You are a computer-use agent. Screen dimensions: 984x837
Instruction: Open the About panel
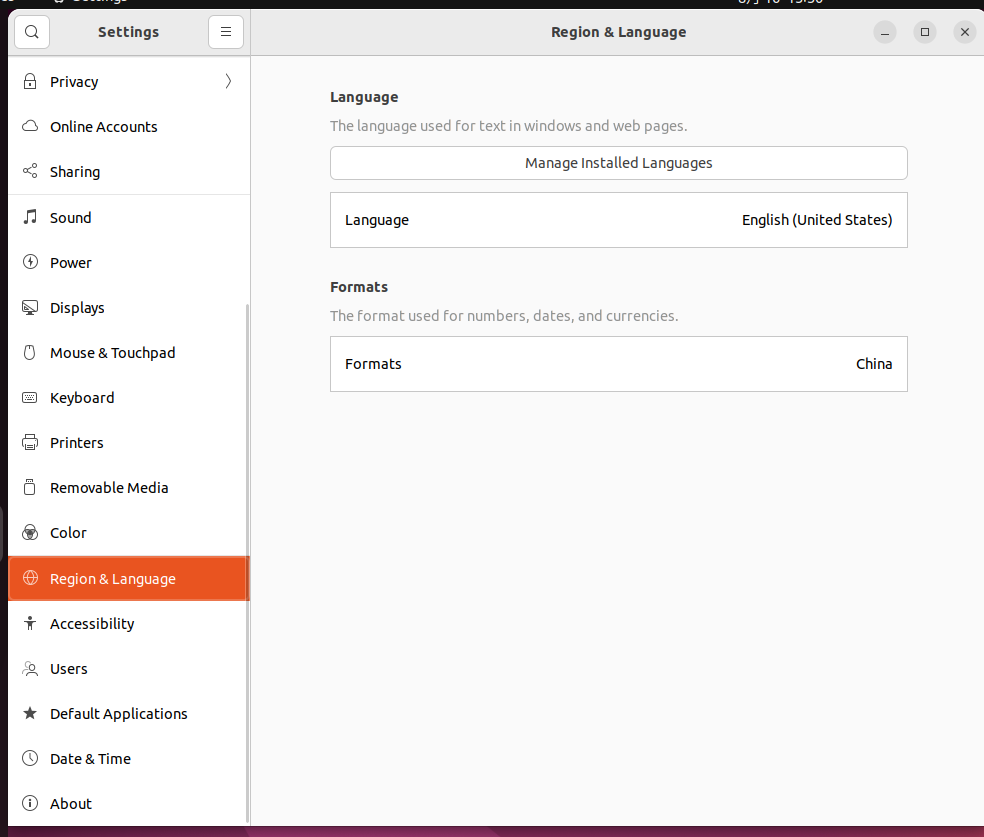pos(71,804)
